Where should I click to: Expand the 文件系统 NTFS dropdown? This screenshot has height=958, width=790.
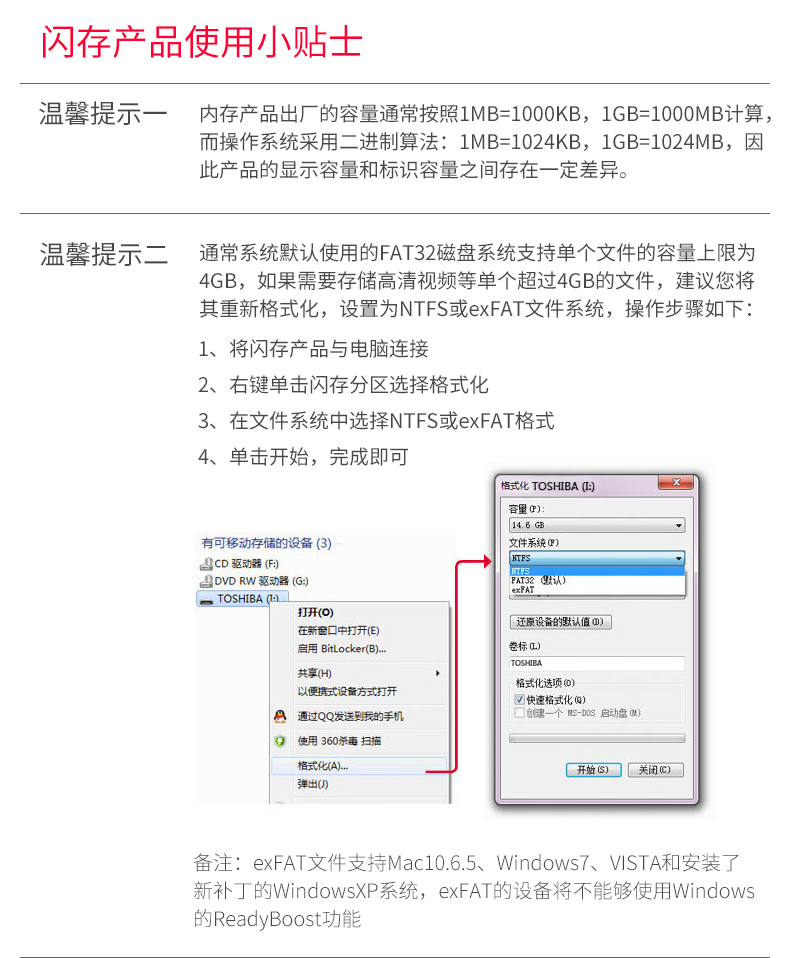click(x=597, y=558)
